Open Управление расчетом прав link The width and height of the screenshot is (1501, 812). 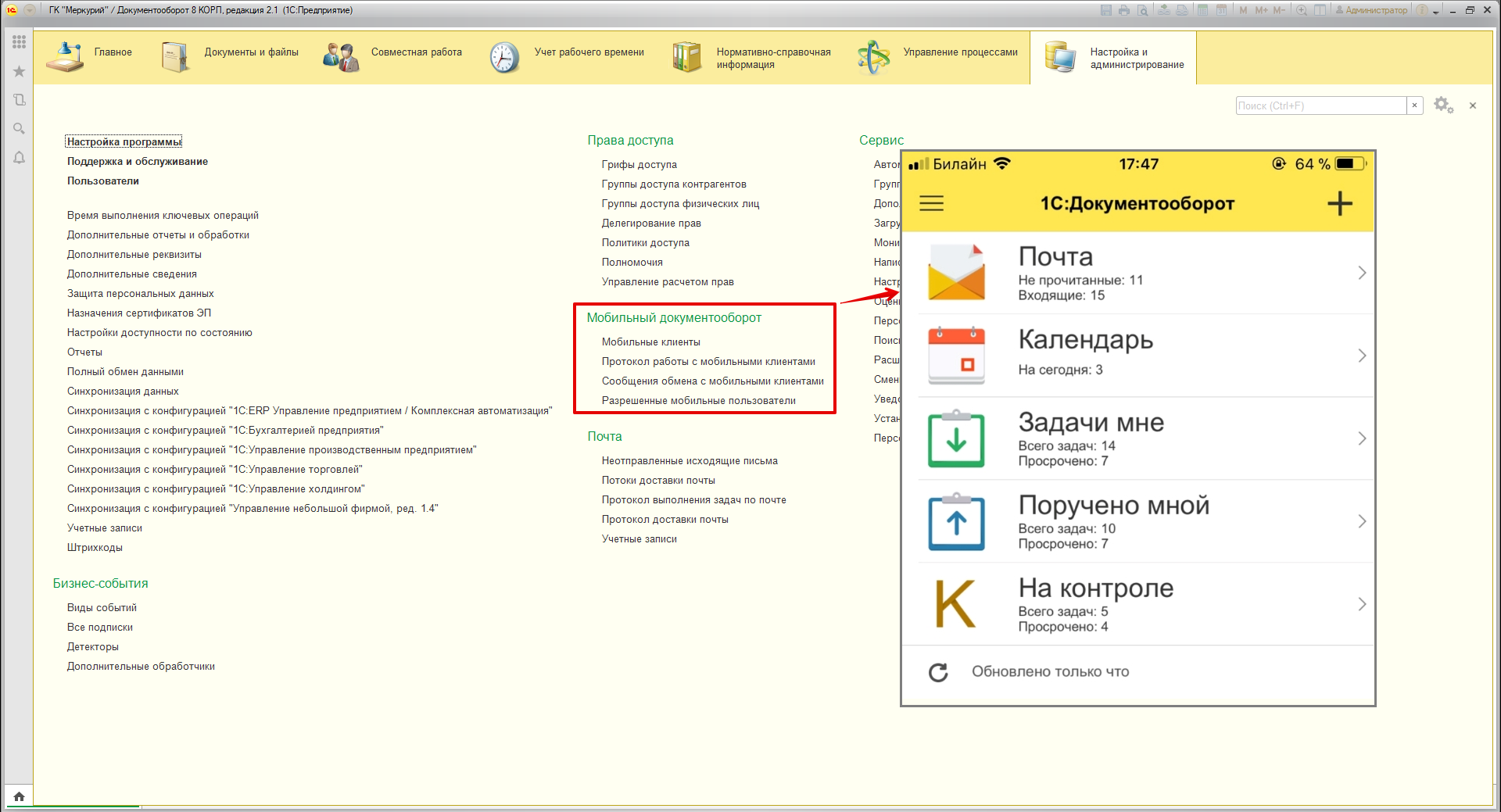[668, 281]
